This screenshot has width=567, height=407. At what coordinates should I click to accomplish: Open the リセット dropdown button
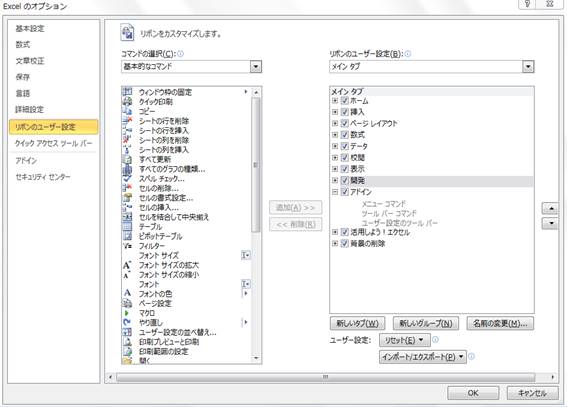(x=405, y=340)
